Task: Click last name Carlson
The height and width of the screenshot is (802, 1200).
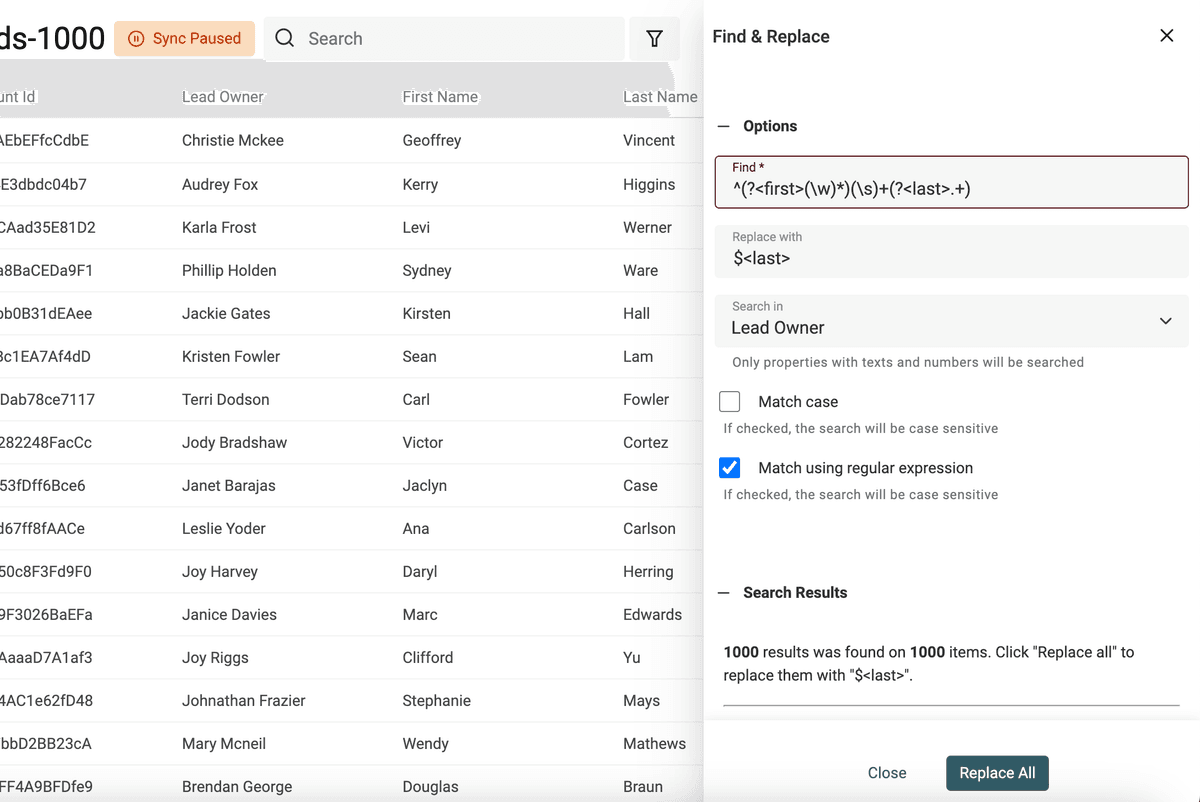Action: [x=650, y=529]
